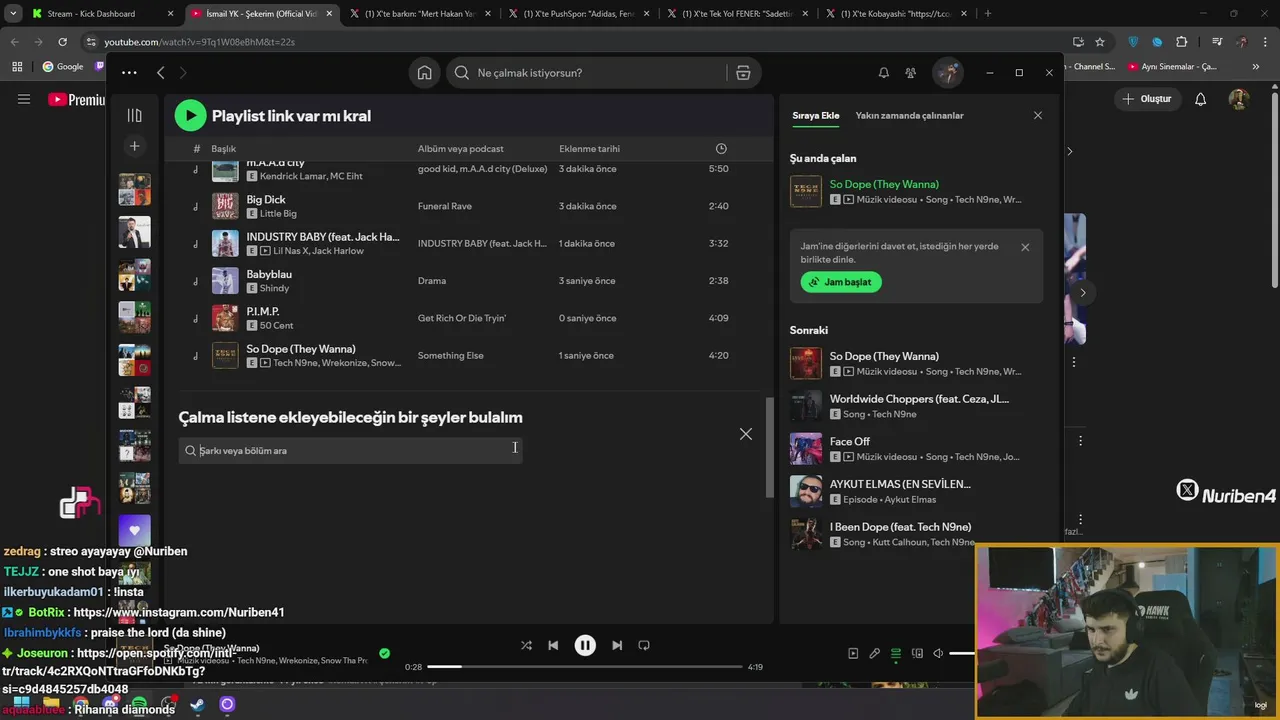Play the 'Playlist link var mı kral' playlist
The image size is (1280, 720).
pos(190,115)
